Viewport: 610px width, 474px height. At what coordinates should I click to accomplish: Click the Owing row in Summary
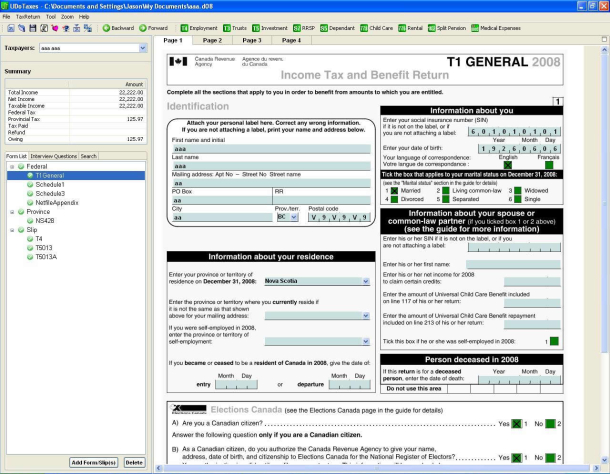tap(75, 139)
